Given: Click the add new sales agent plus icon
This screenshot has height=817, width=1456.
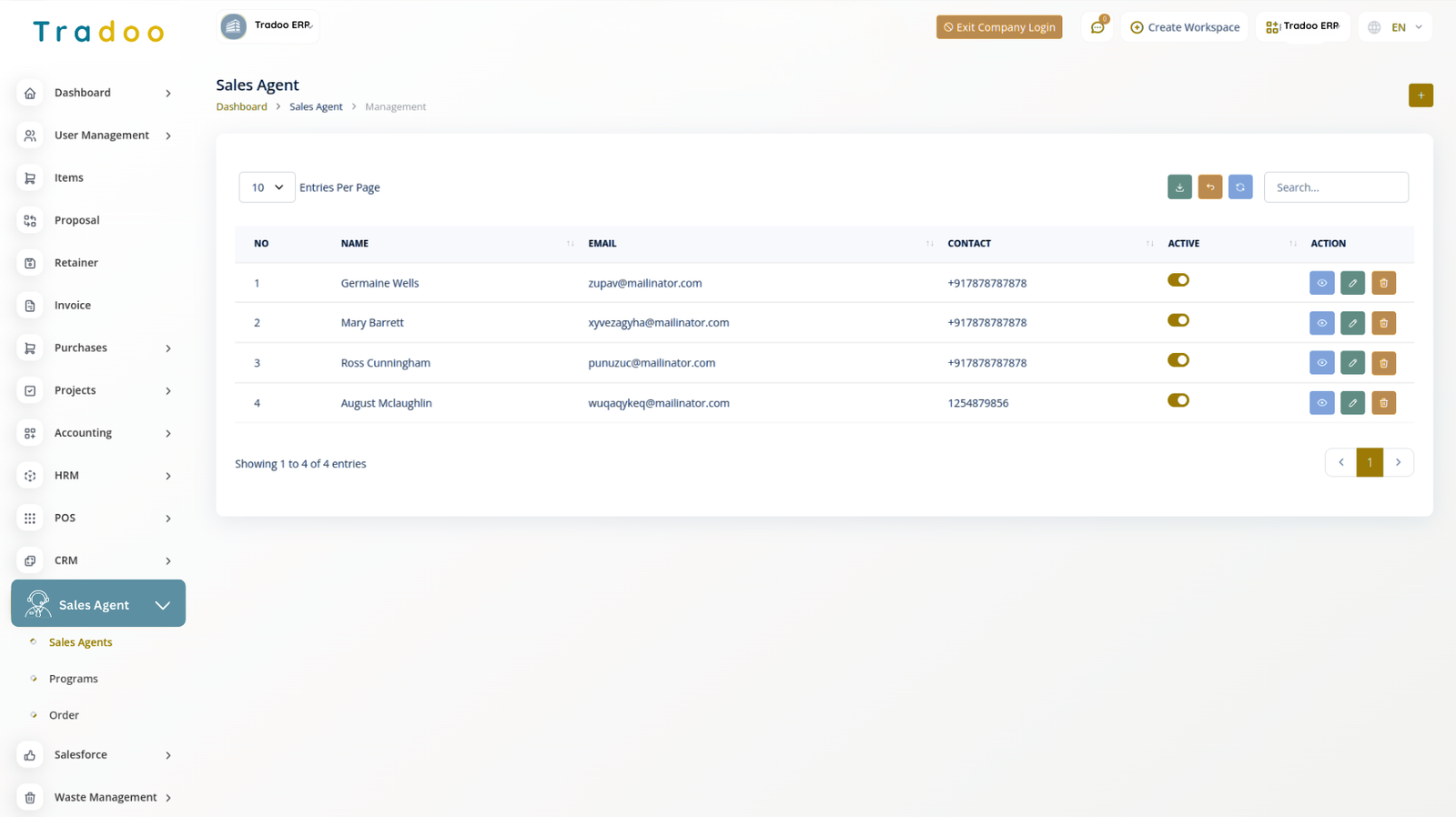Looking at the screenshot, I should pos(1421,96).
